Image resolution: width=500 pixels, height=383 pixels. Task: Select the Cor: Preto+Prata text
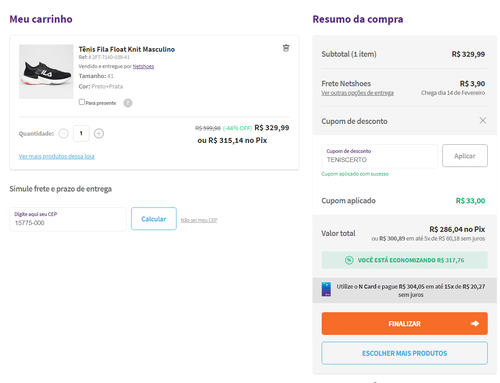pyautogui.click(x=101, y=87)
